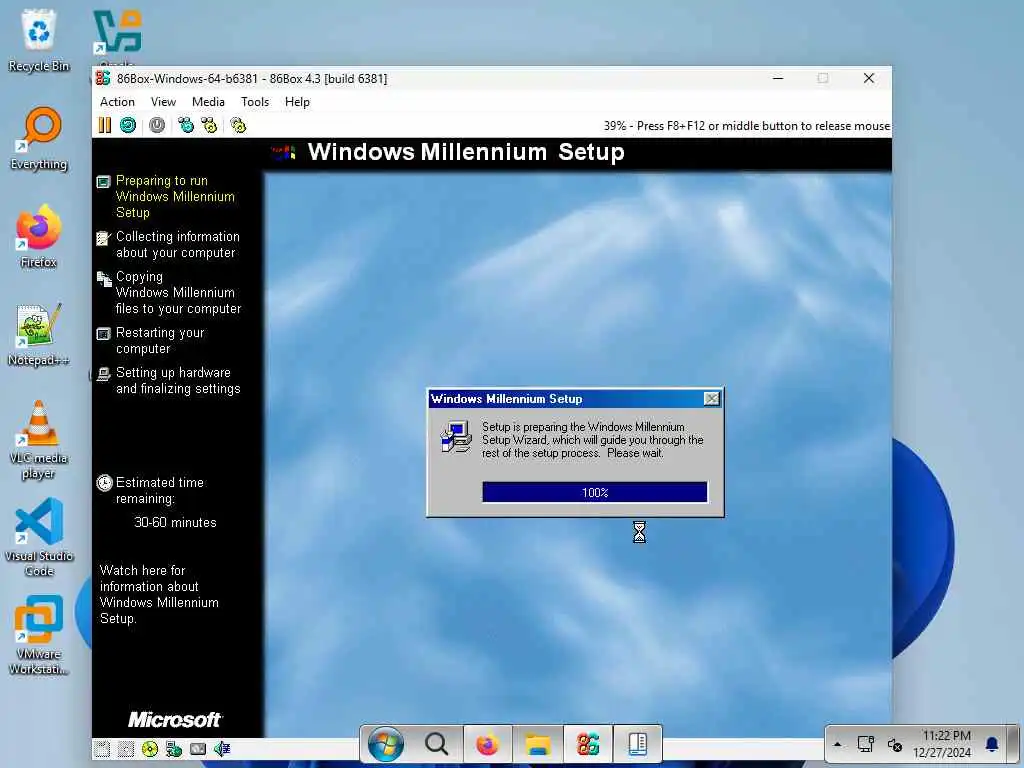Image resolution: width=1024 pixels, height=768 pixels.
Task: Click the muted volume tray icon
Action: pos(895,744)
